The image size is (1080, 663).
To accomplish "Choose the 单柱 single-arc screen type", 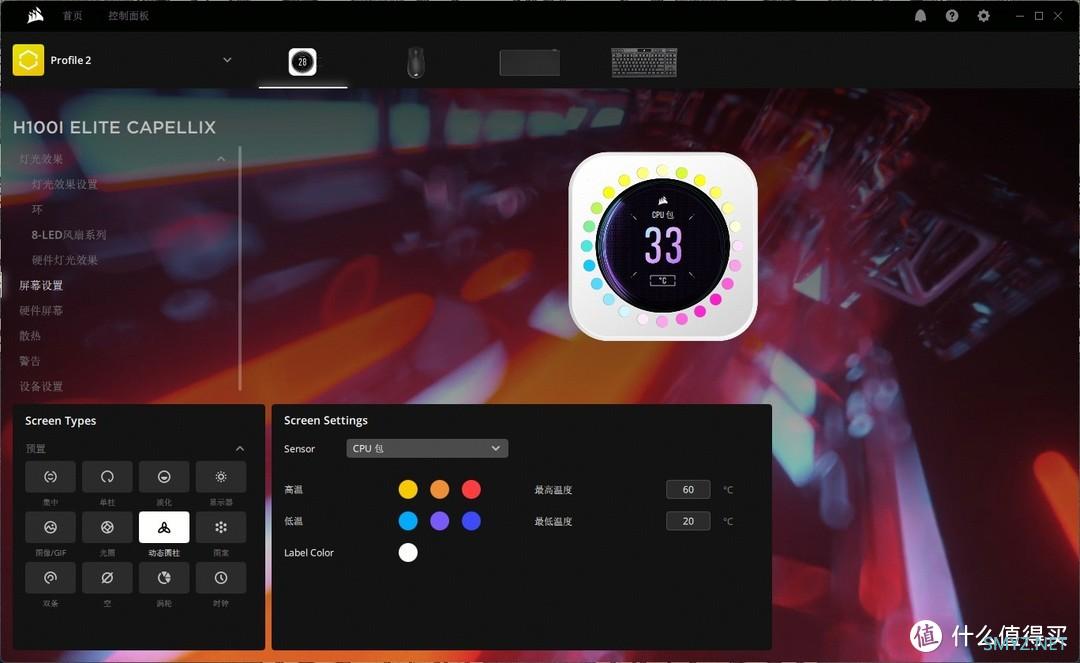I will pyautogui.click(x=107, y=477).
